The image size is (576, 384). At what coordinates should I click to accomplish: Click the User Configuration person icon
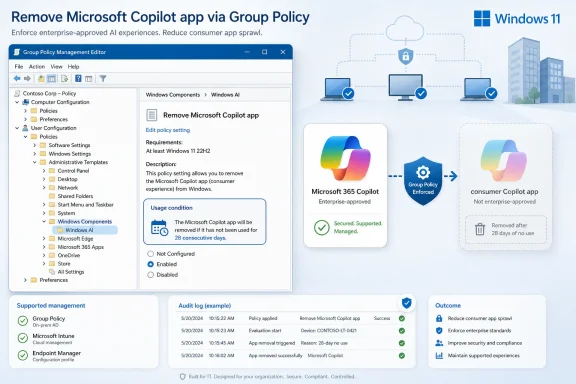tap(25, 128)
